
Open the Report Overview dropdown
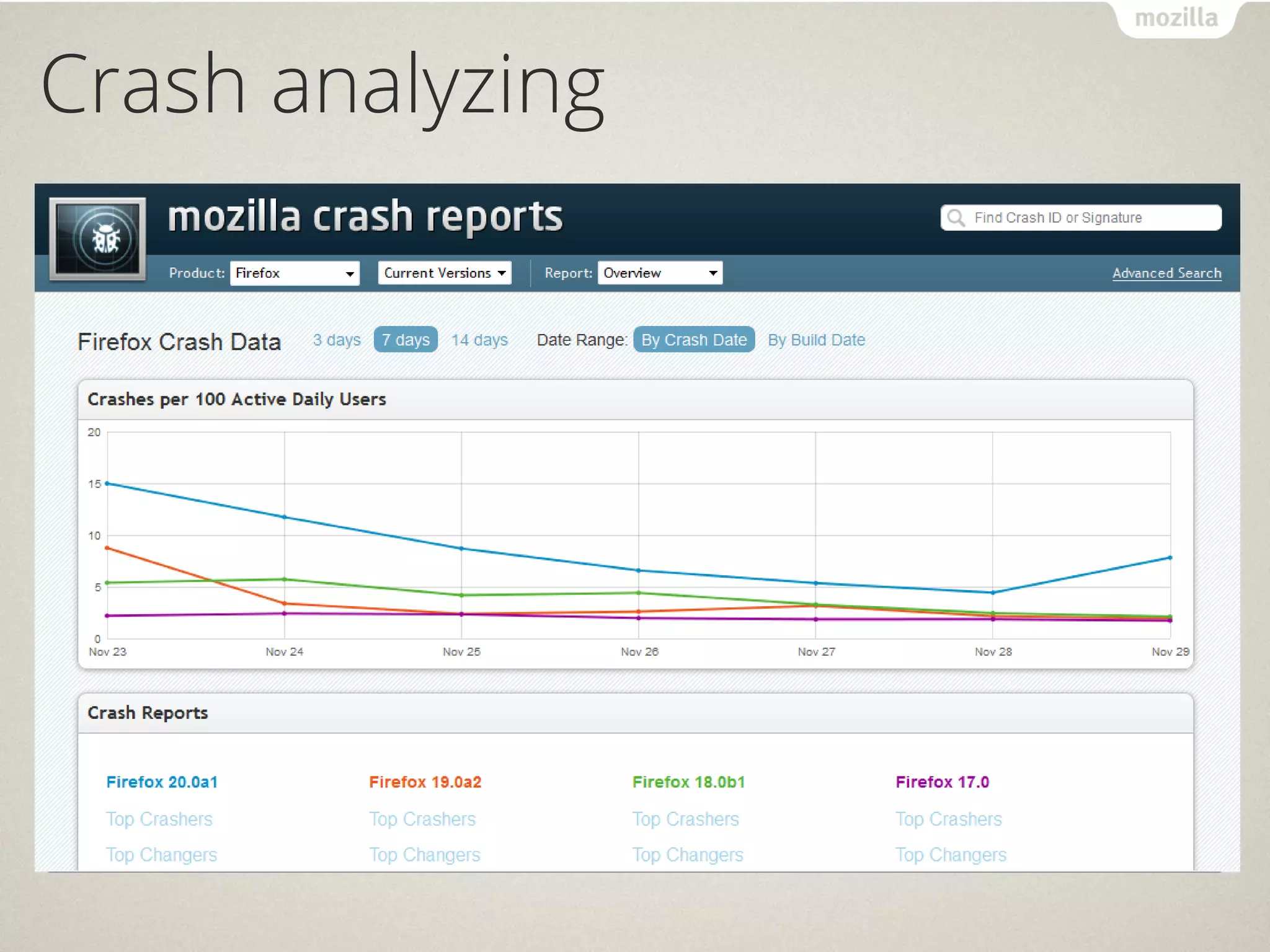[660, 273]
